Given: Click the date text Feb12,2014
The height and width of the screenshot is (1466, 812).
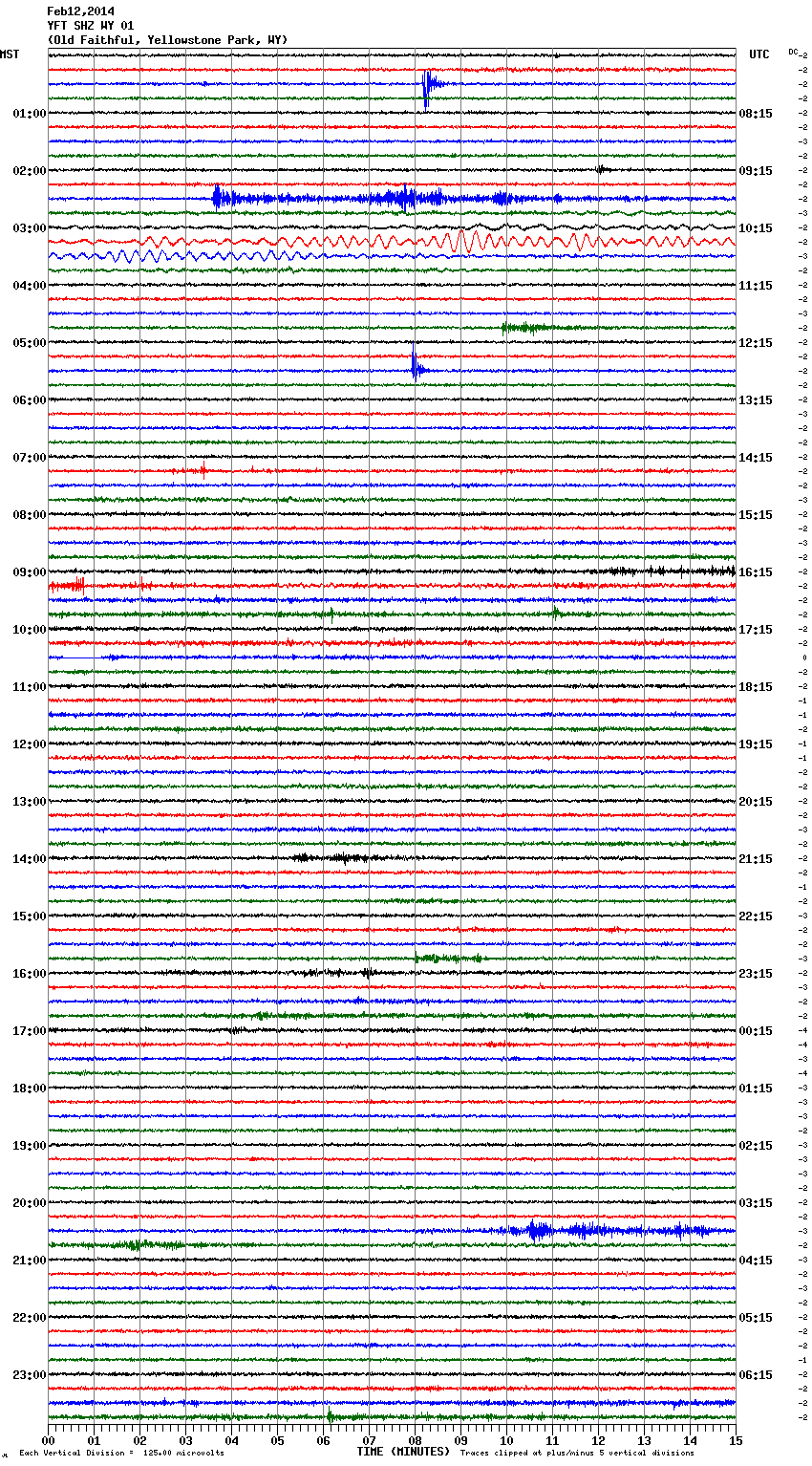Looking at the screenshot, I should (80, 11).
